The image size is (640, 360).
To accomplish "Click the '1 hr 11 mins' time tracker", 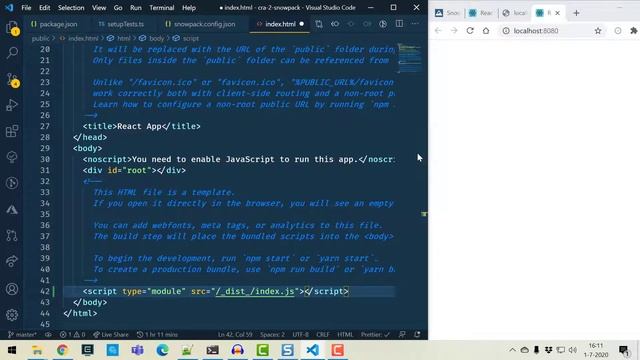I will click(157, 335).
